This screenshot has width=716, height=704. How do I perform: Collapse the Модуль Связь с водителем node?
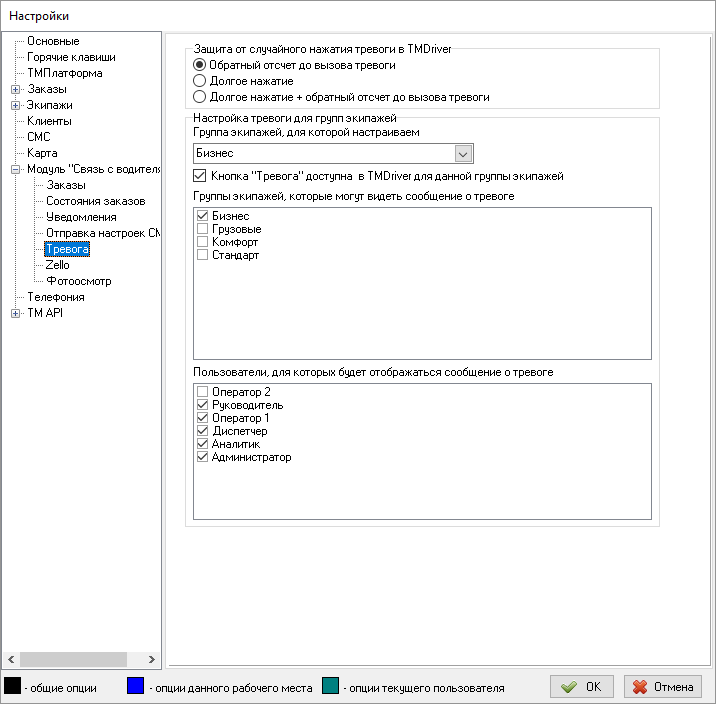[x=16, y=169]
